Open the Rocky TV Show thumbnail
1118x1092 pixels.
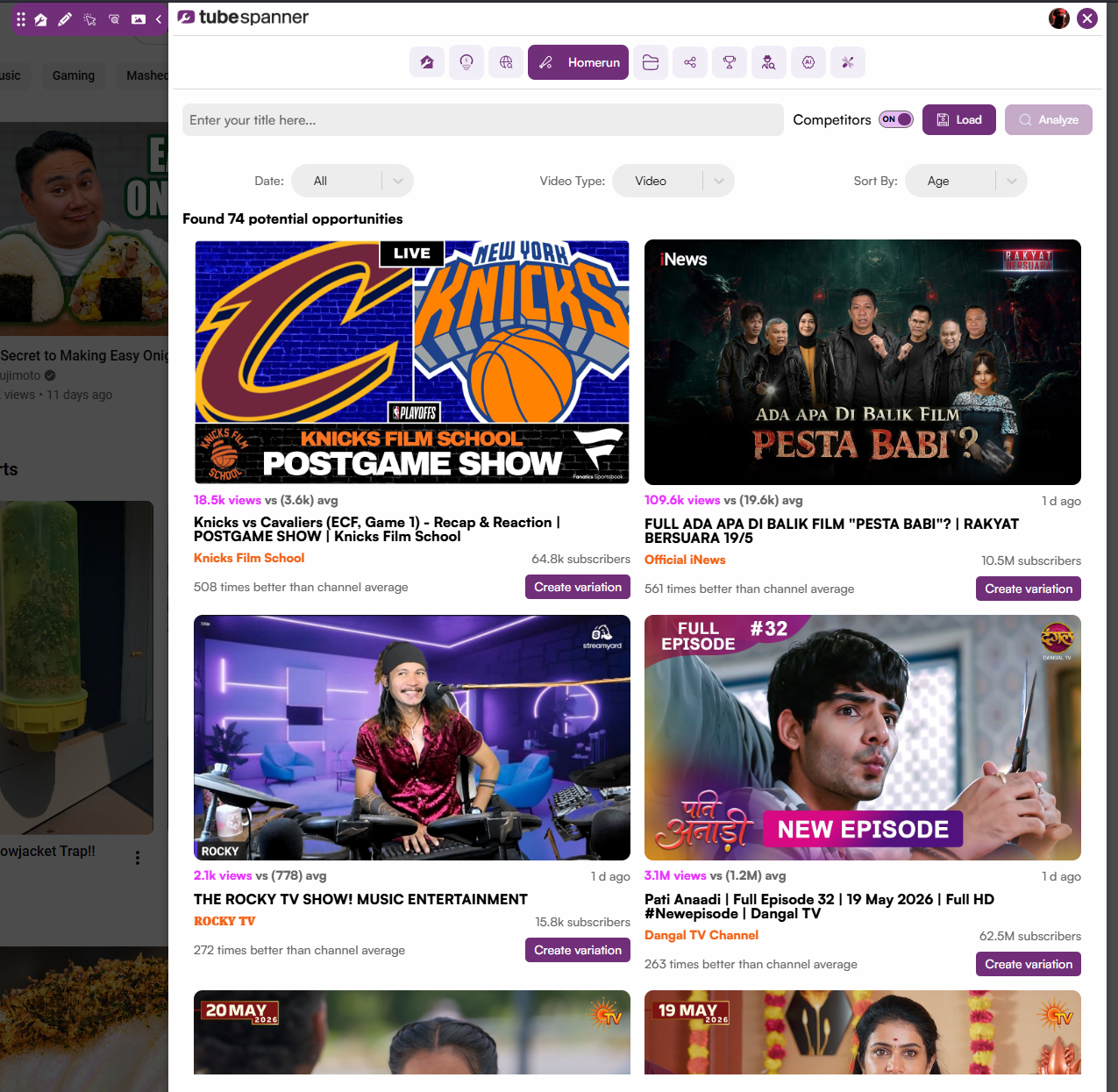point(412,738)
